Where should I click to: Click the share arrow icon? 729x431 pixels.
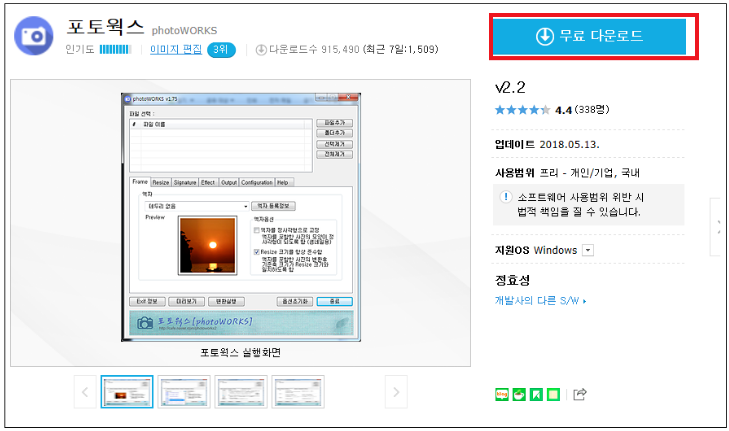coord(580,394)
